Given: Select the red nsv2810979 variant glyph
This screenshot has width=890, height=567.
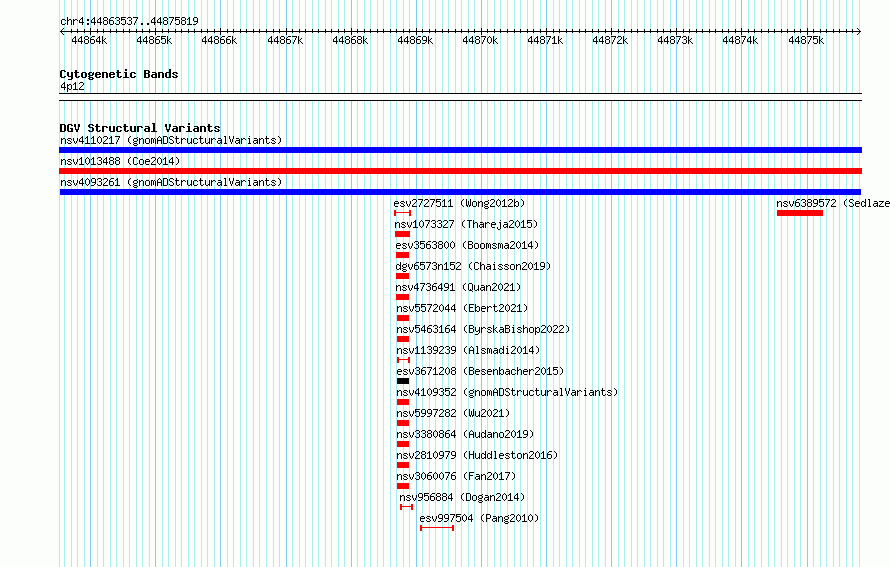Looking at the screenshot, I should (403, 465).
